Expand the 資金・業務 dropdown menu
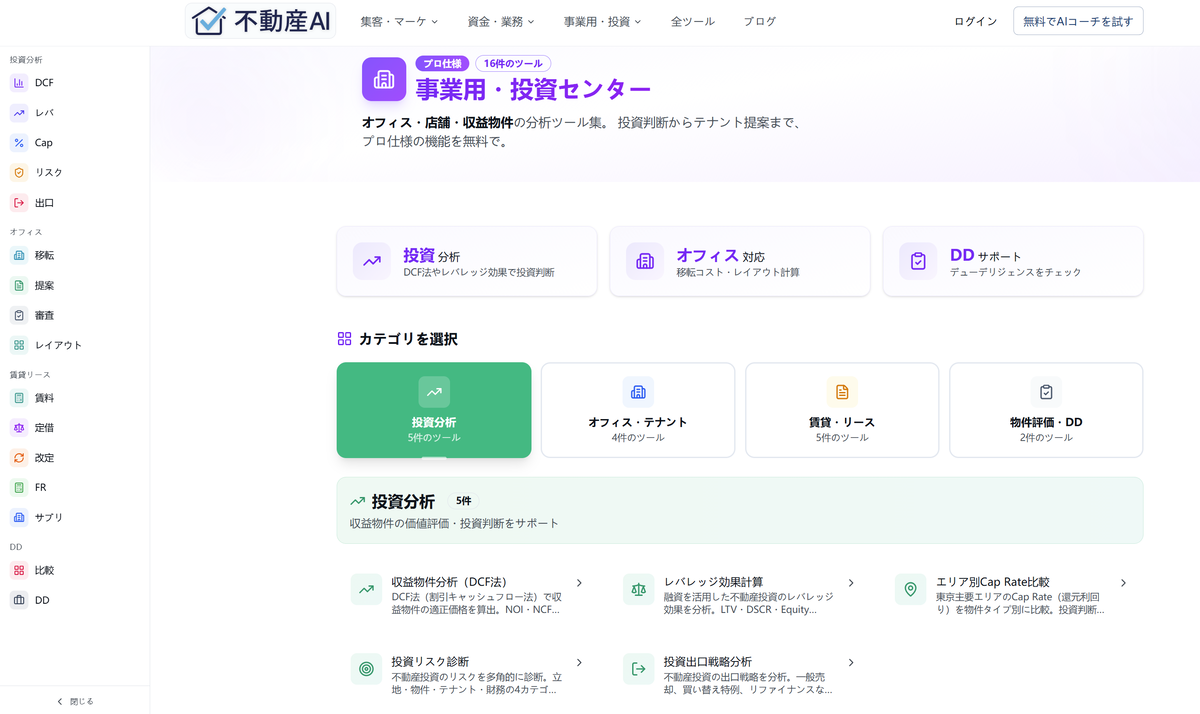This screenshot has height=714, width=1200. point(501,21)
